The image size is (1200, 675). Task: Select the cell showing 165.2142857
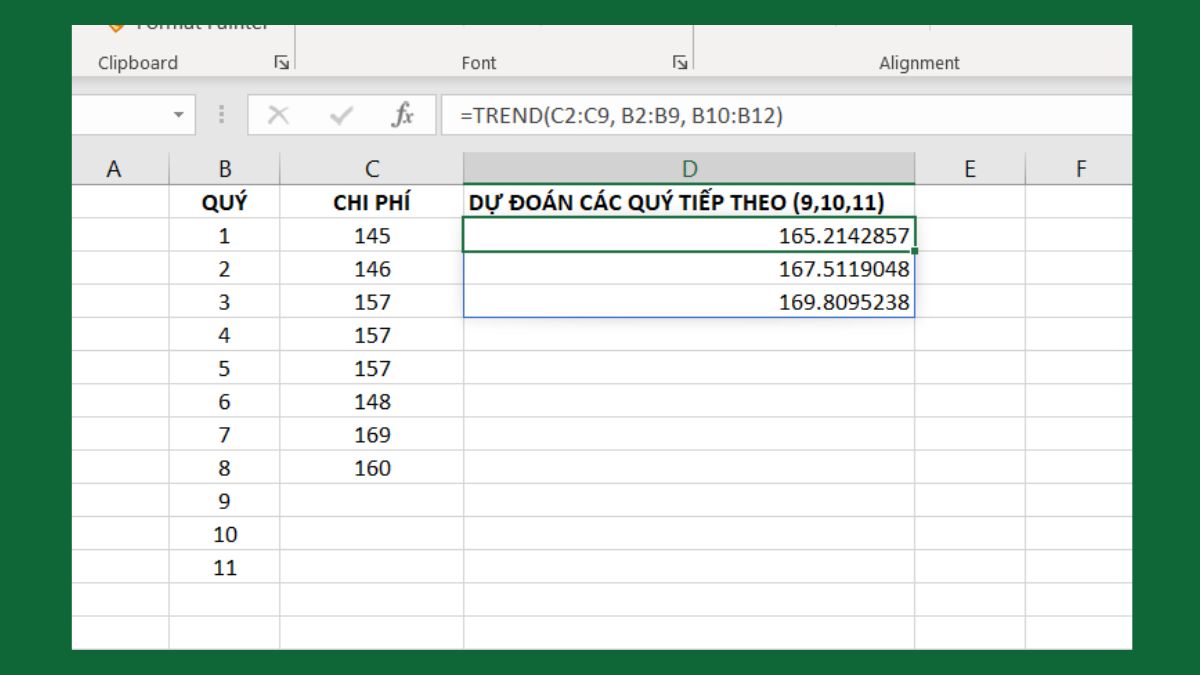click(x=688, y=235)
